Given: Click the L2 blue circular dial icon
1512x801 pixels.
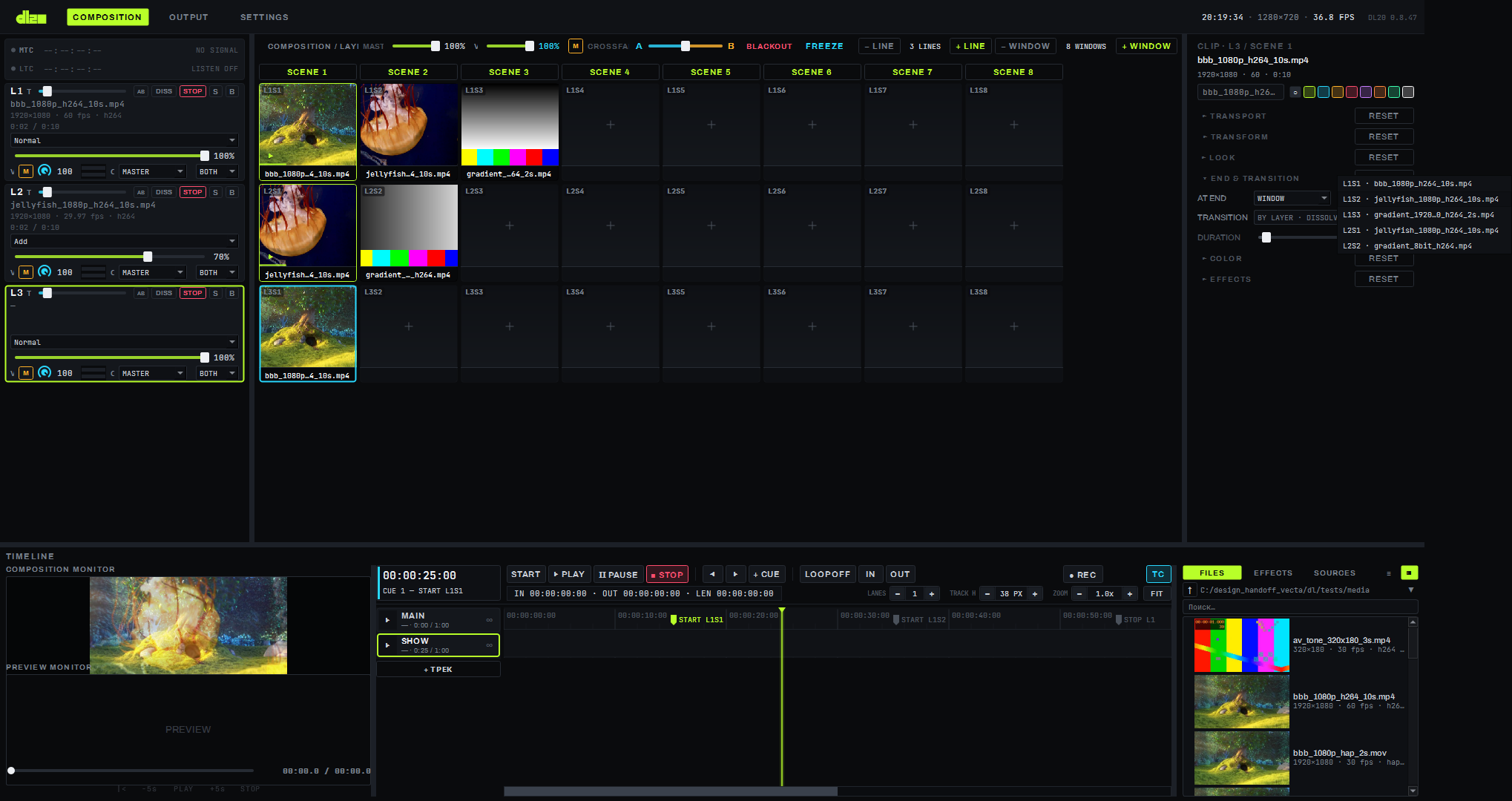Looking at the screenshot, I should 45,271.
